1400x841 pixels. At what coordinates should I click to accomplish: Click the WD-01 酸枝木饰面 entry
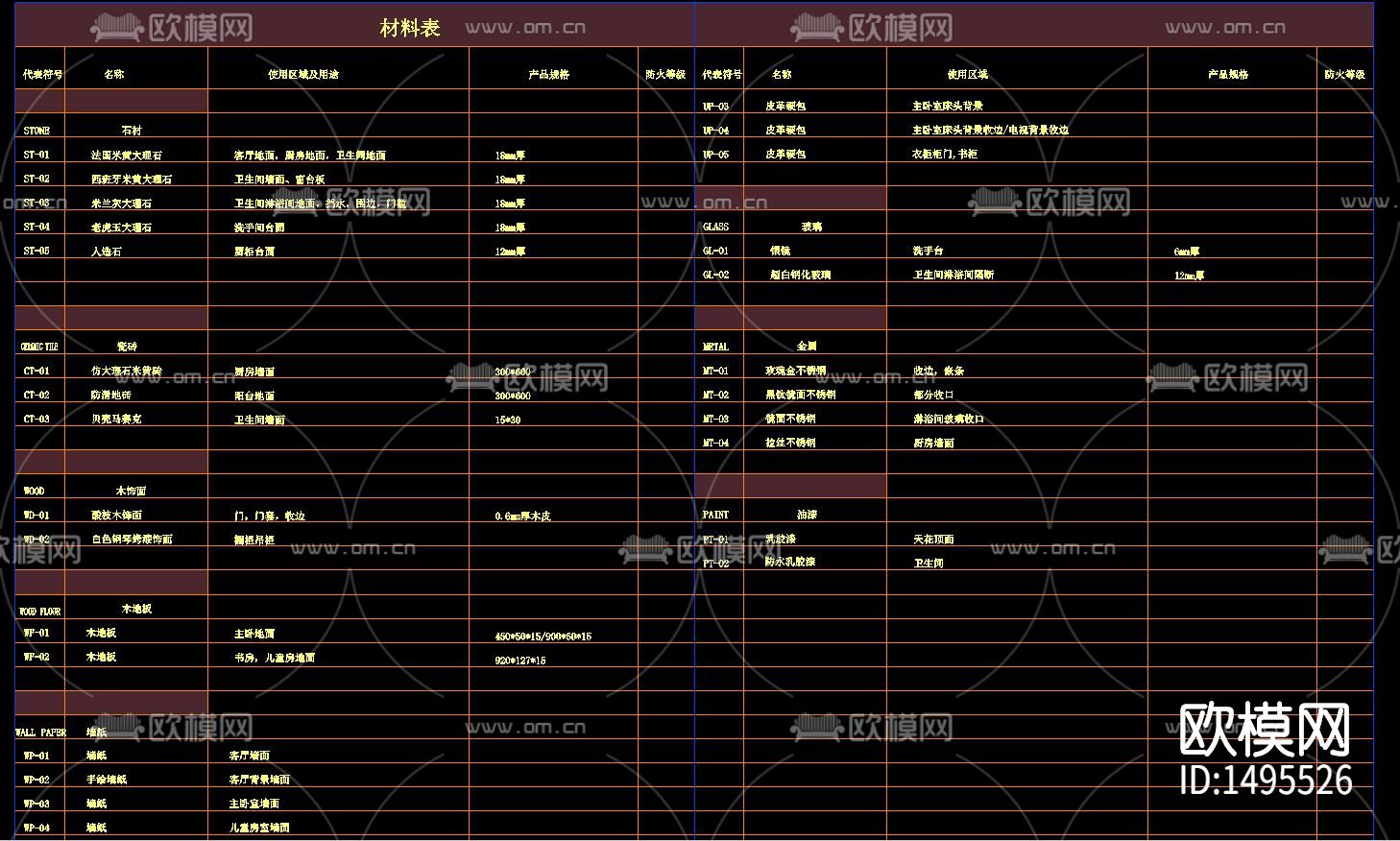pyautogui.click(x=115, y=515)
